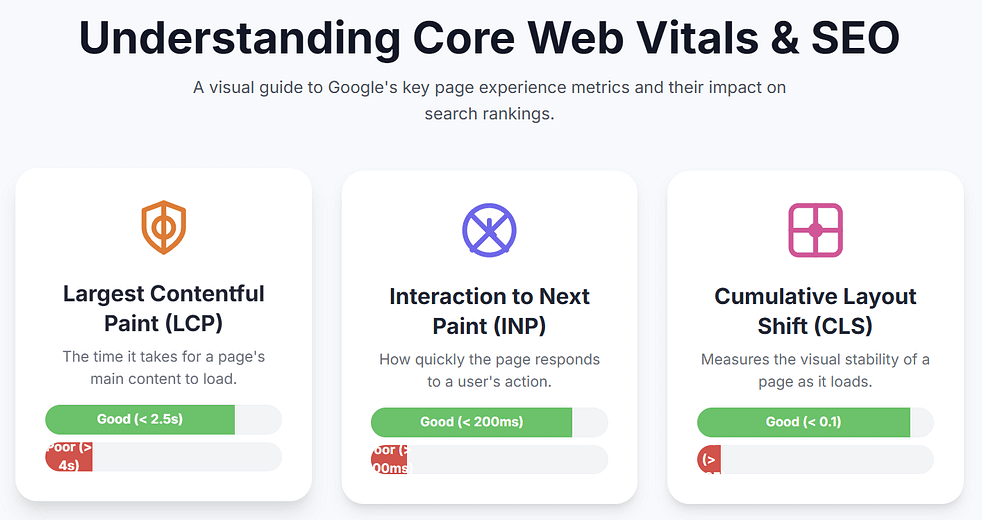
Task: Click the orange shield LCP icon
Action: (x=163, y=227)
